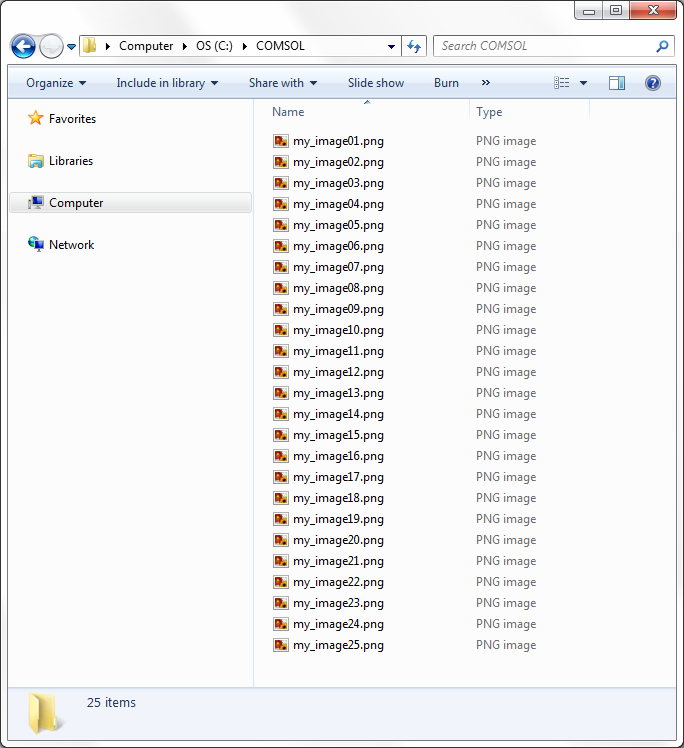Screen dimensions: 684x748
Task: Select OS (C:) in the address breadcrumb
Action: [214, 46]
